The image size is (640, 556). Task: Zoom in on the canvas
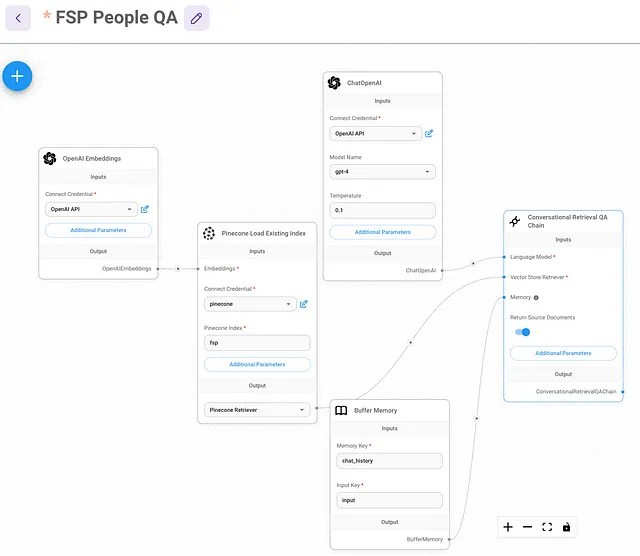click(508, 527)
